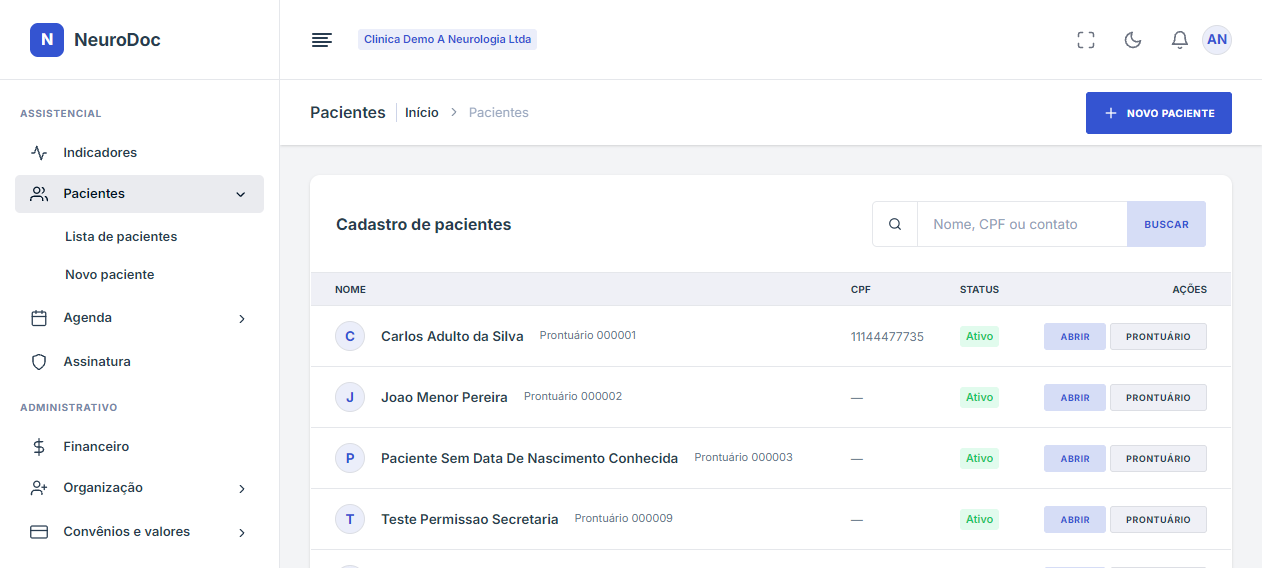Click Prontuário 000003 label
1262x568 pixels.
(x=743, y=457)
